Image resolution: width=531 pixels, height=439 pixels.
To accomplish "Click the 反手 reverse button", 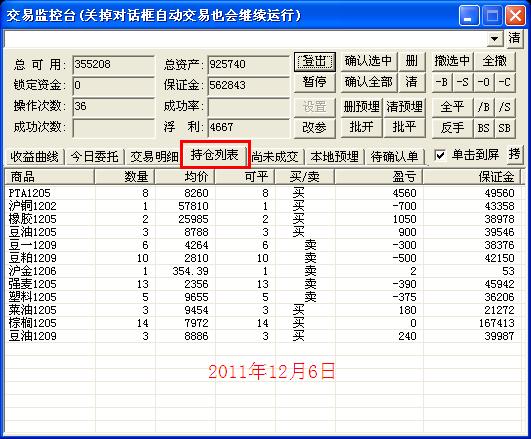I will pyautogui.click(x=452, y=128).
